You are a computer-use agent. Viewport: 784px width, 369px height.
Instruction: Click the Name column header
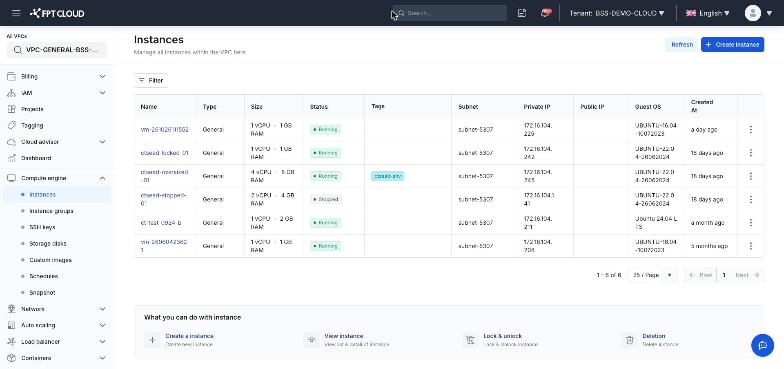(149, 107)
